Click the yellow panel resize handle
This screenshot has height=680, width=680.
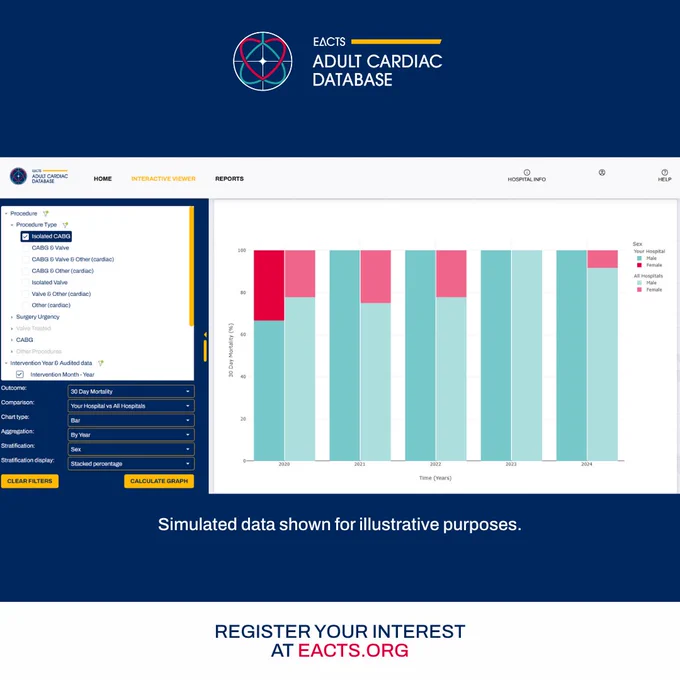pos(205,350)
